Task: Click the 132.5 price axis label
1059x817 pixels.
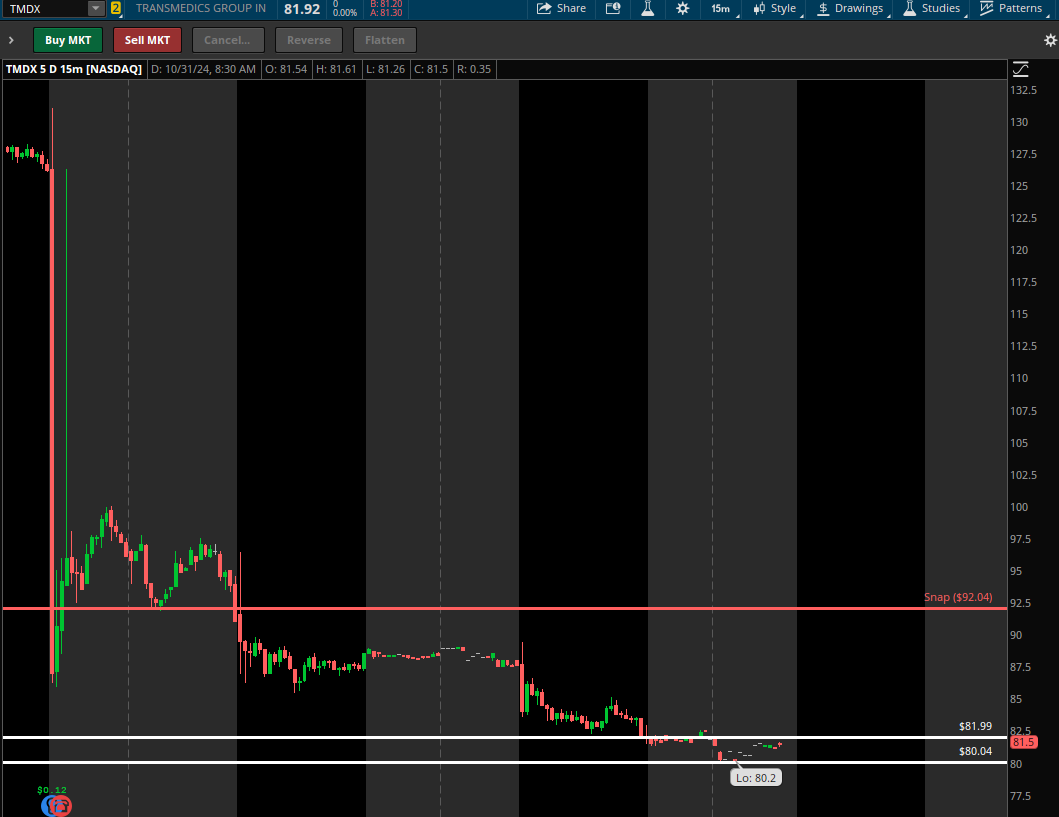Action: pyautogui.click(x=1023, y=90)
